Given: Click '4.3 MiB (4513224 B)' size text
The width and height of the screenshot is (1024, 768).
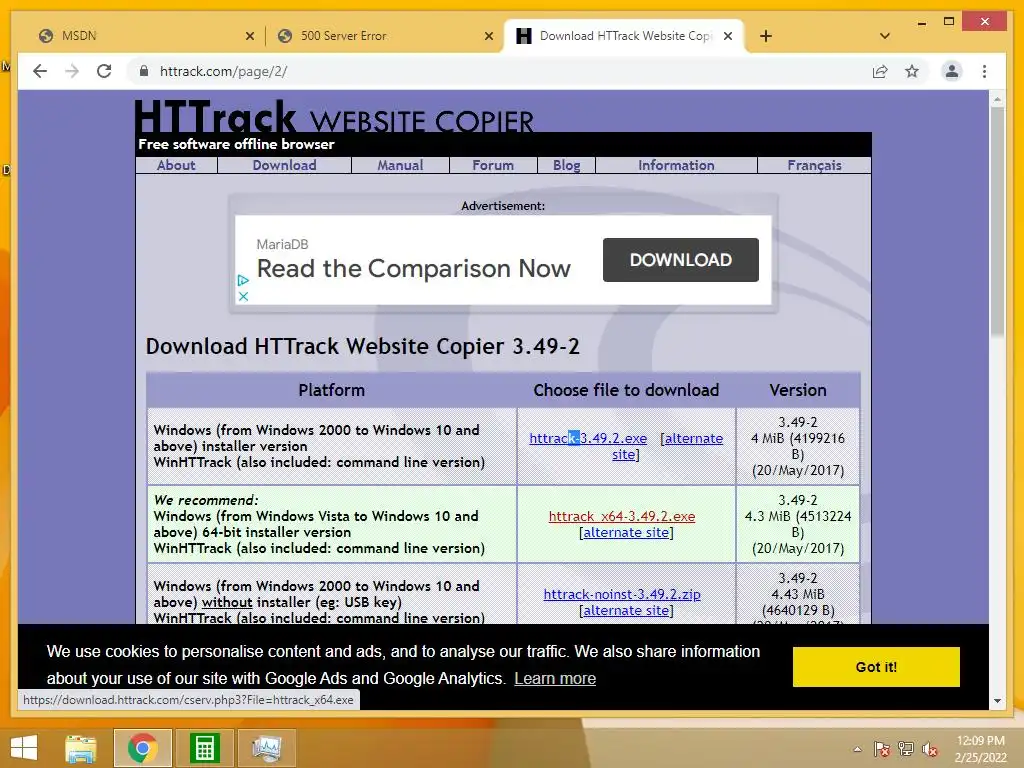Looking at the screenshot, I should (797, 524).
